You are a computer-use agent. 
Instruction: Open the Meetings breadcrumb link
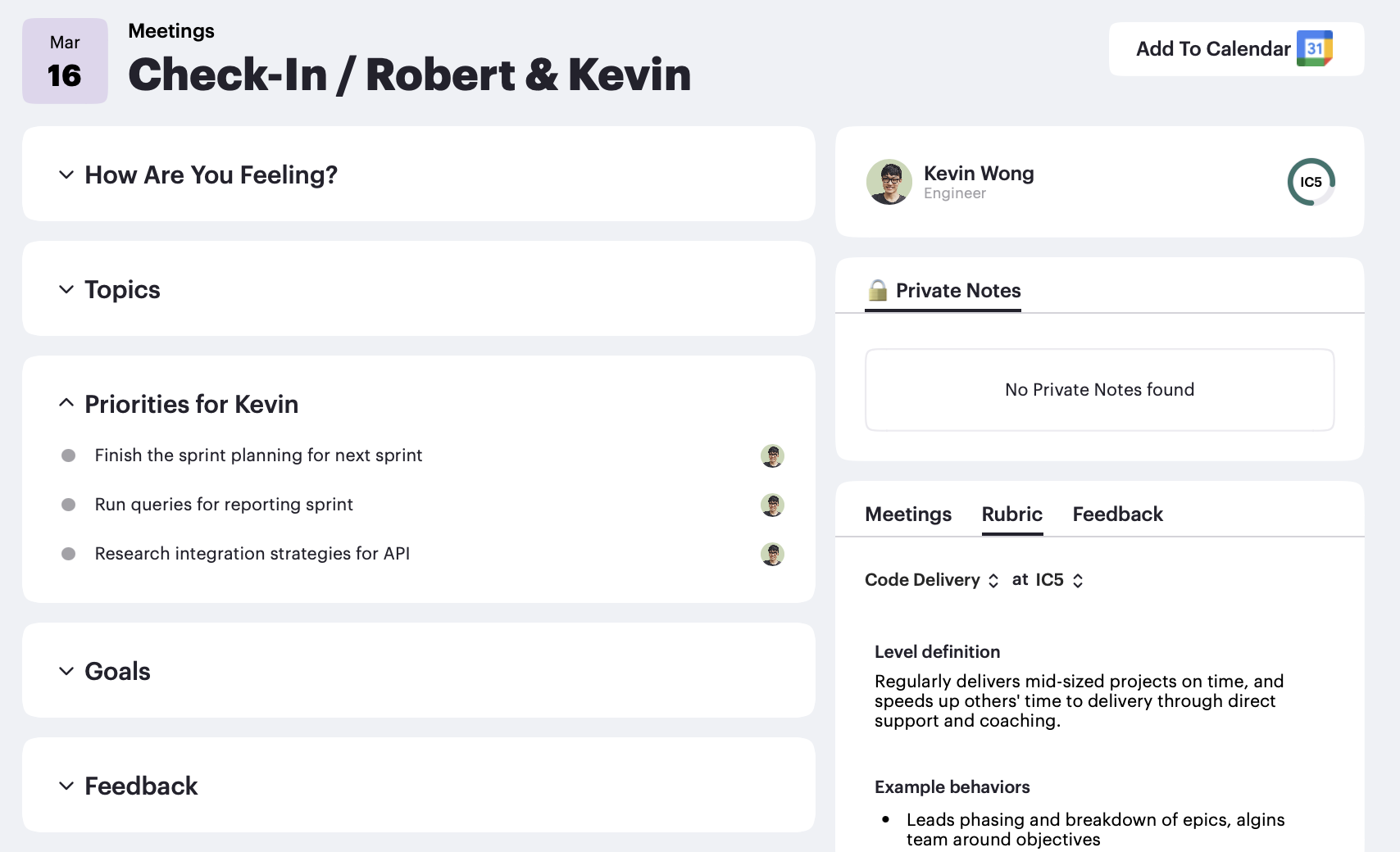coord(171,31)
